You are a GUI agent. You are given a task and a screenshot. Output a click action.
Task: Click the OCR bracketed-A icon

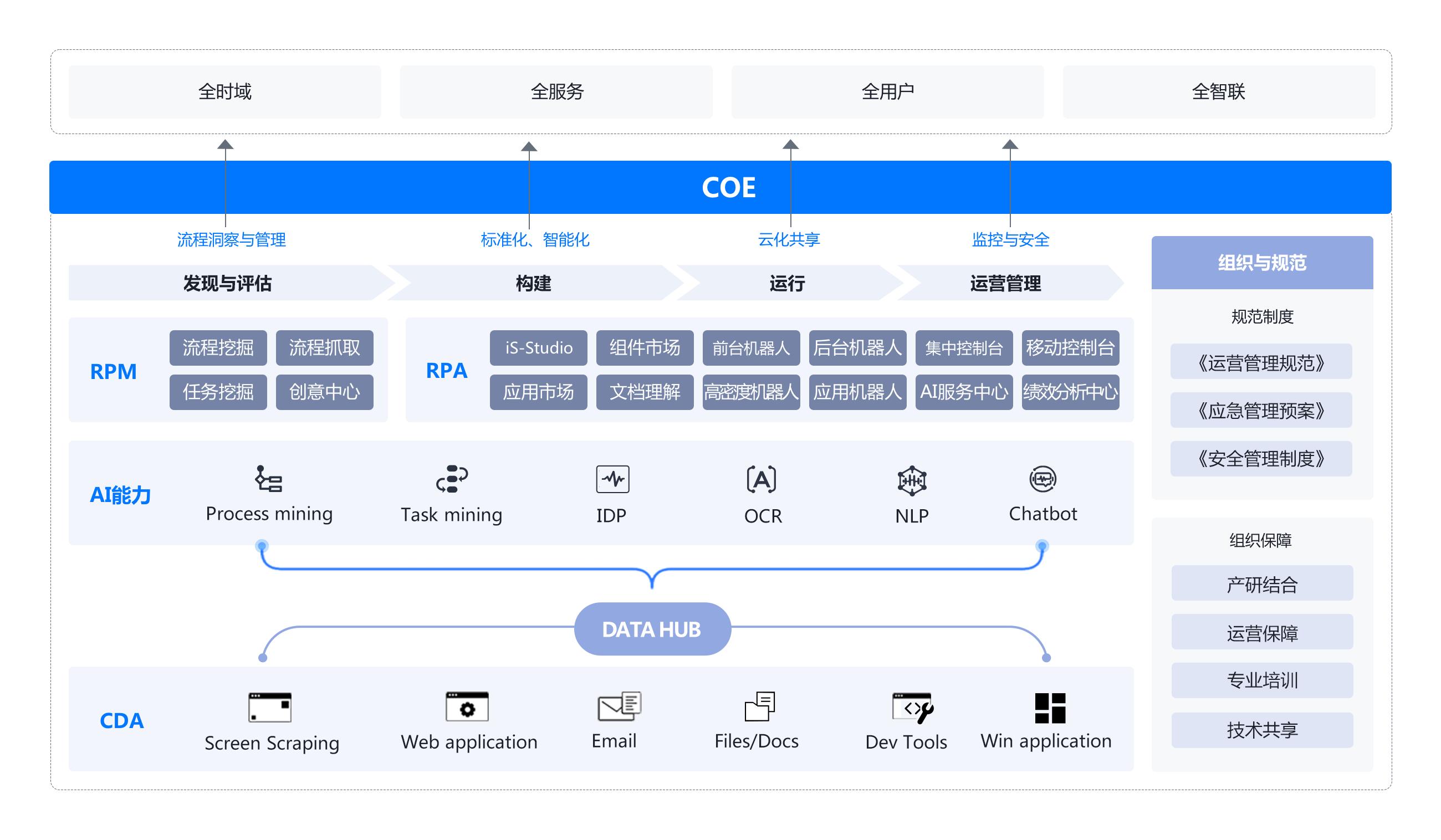(x=761, y=479)
